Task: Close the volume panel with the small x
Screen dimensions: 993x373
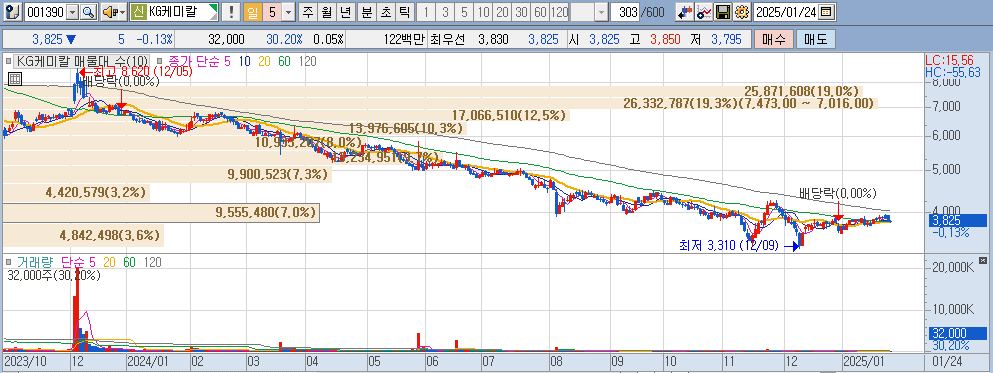Action: (x=983, y=260)
